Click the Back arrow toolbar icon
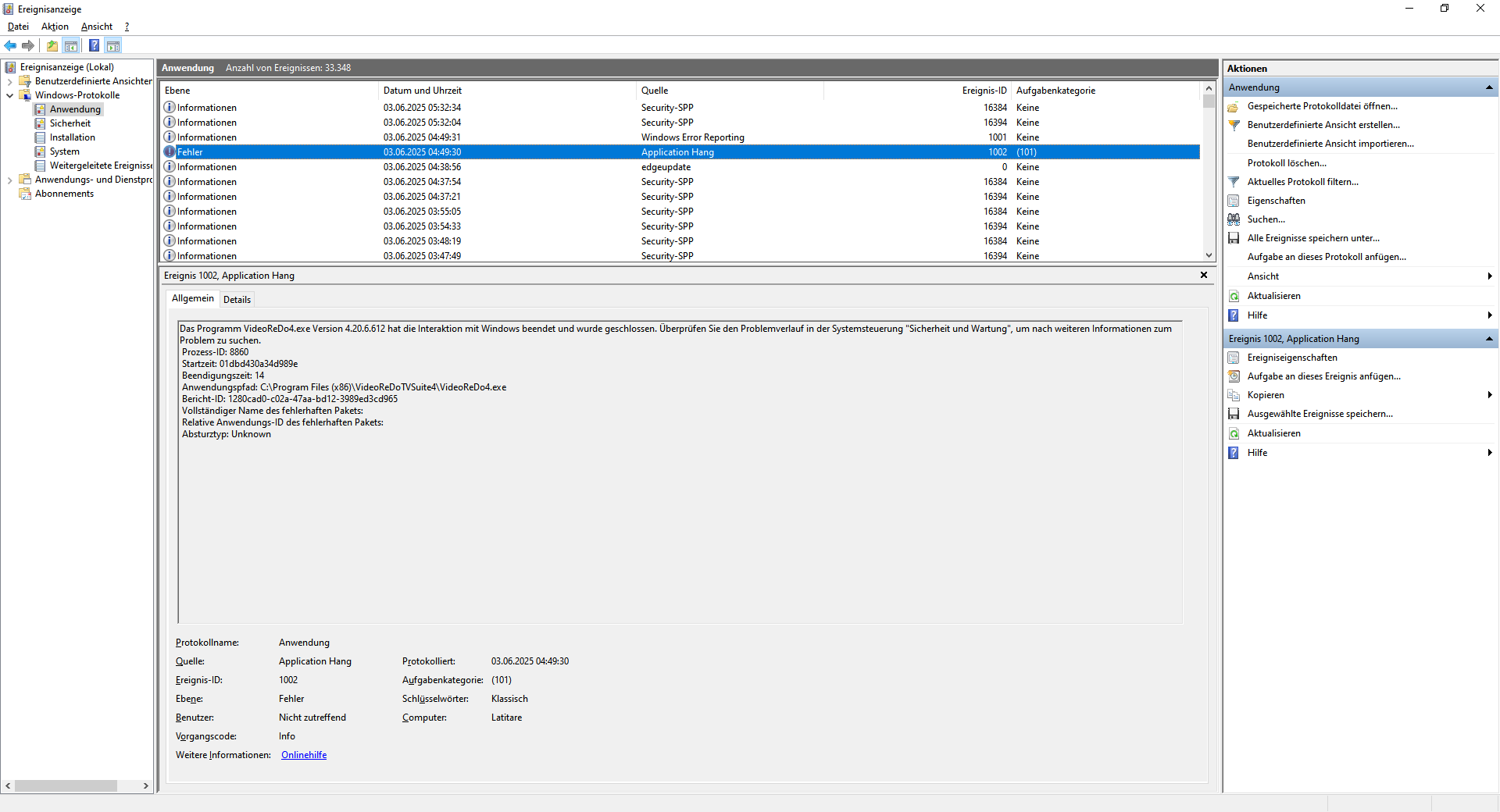 pyautogui.click(x=10, y=45)
